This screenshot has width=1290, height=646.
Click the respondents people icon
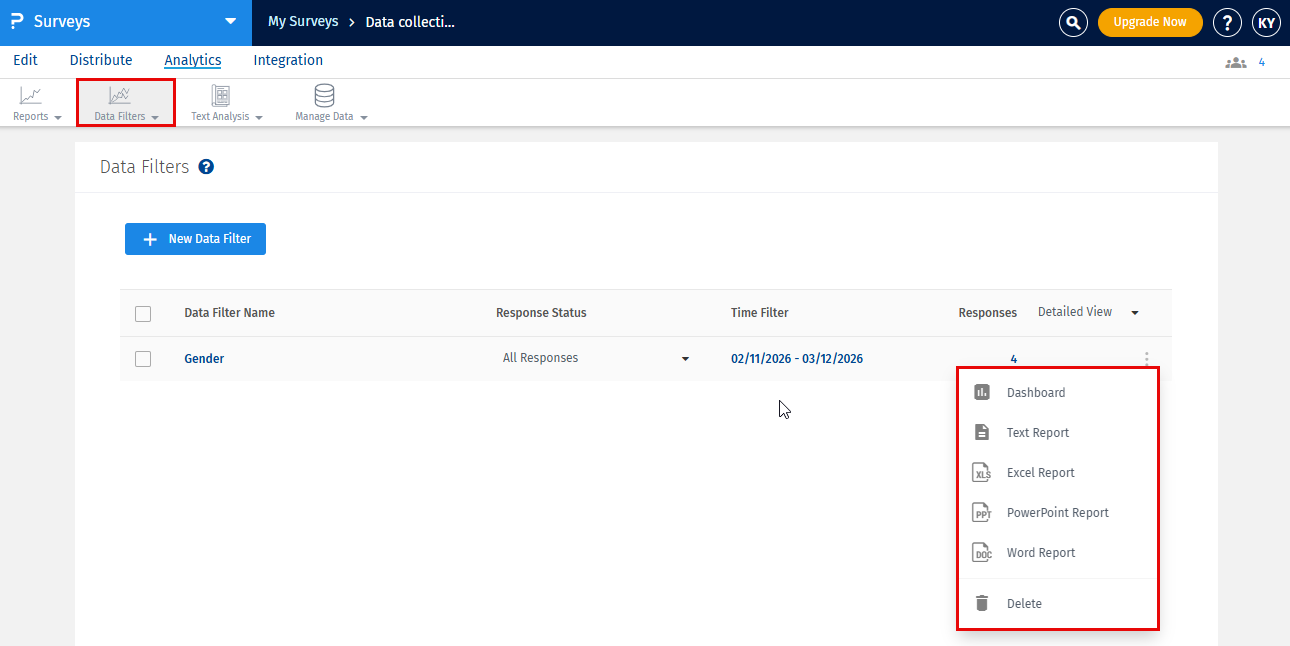[x=1236, y=62]
